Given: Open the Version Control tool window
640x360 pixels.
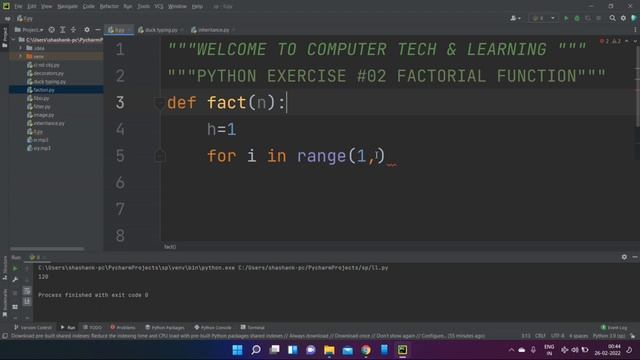Looking at the screenshot, I should pyautogui.click(x=33, y=327).
